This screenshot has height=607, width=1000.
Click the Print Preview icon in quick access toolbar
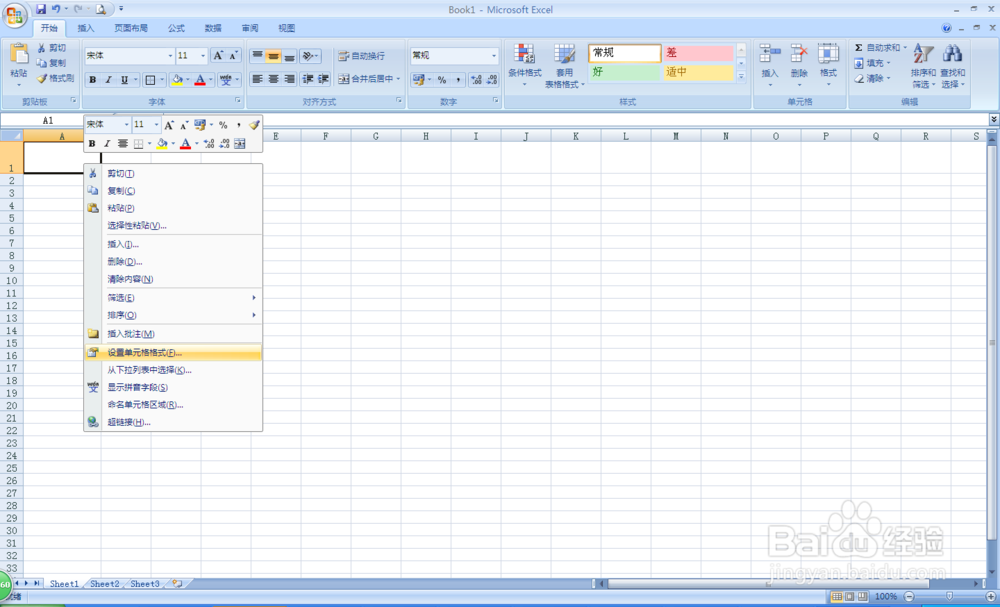pos(100,10)
